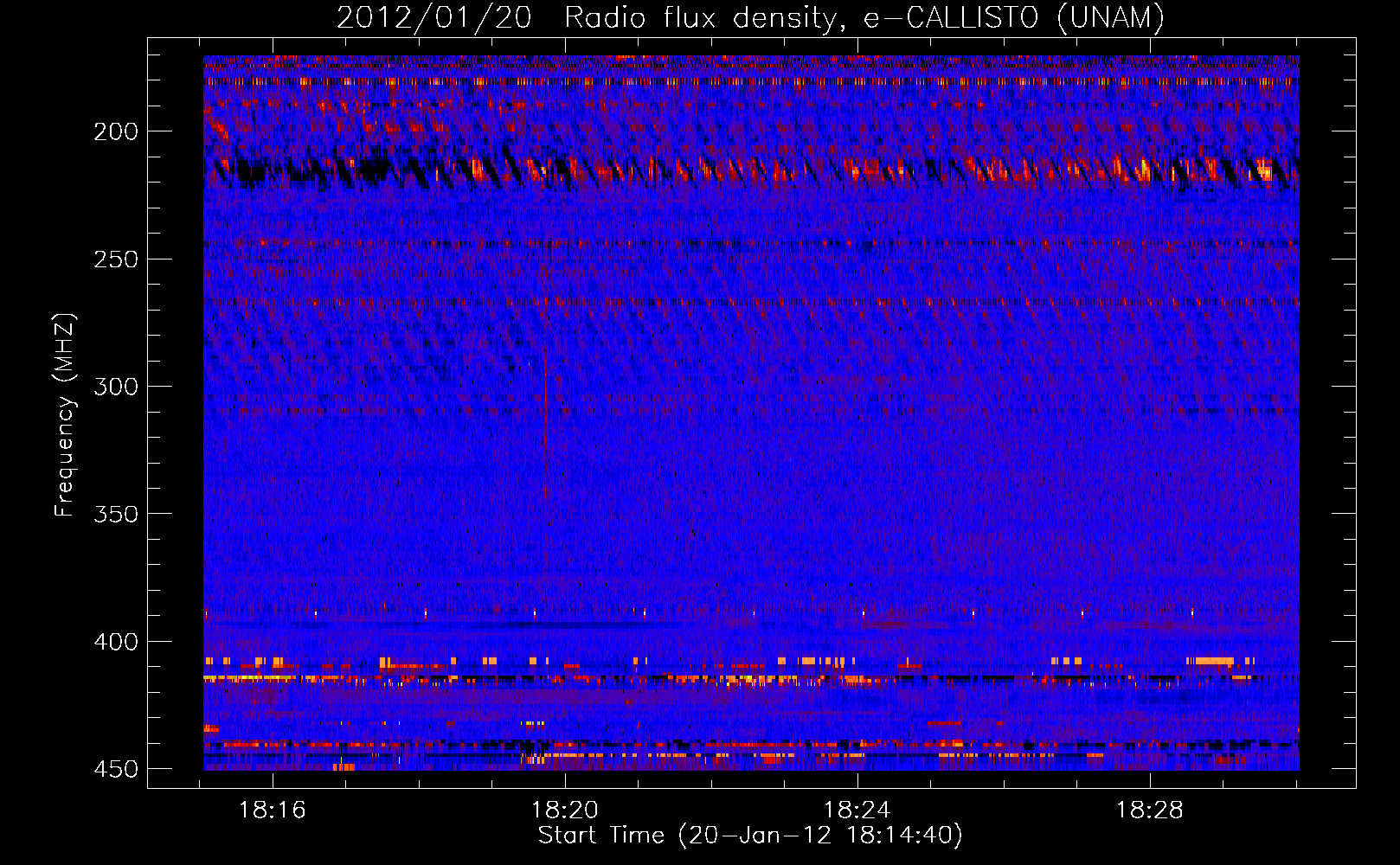Click the '350' frequency tick label
This screenshot has height=865, width=1400.
pos(116,514)
